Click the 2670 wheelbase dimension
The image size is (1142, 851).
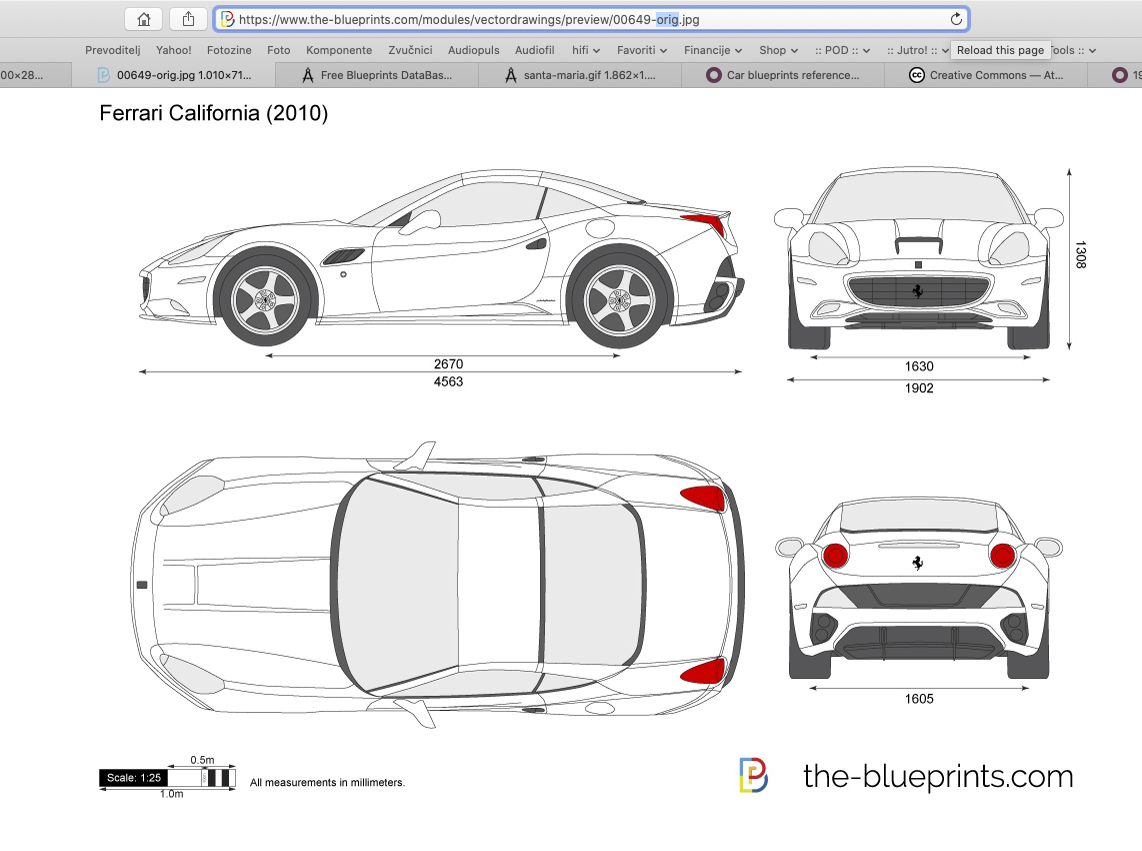[449, 364]
